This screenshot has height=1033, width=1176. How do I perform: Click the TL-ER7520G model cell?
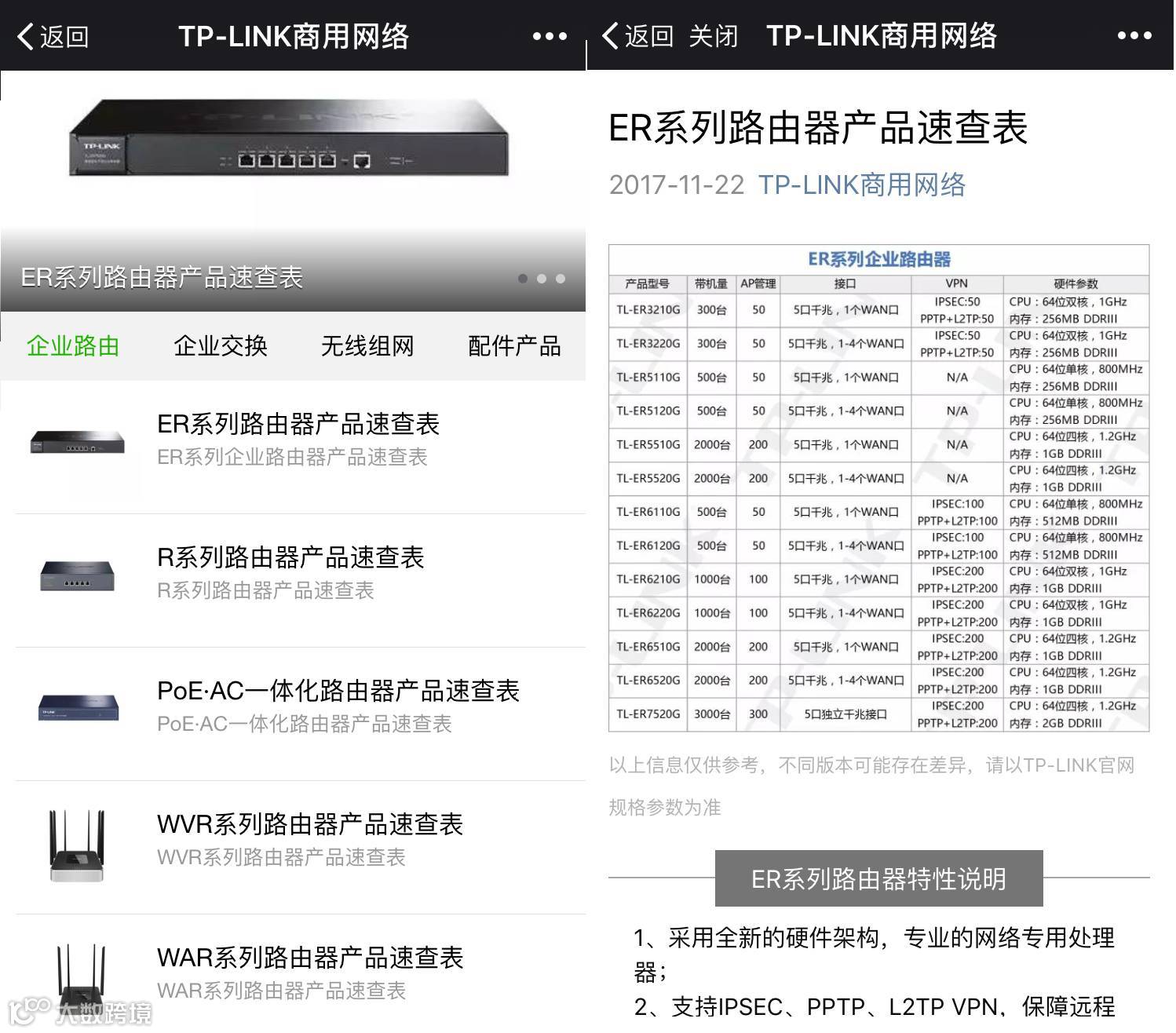point(648,714)
